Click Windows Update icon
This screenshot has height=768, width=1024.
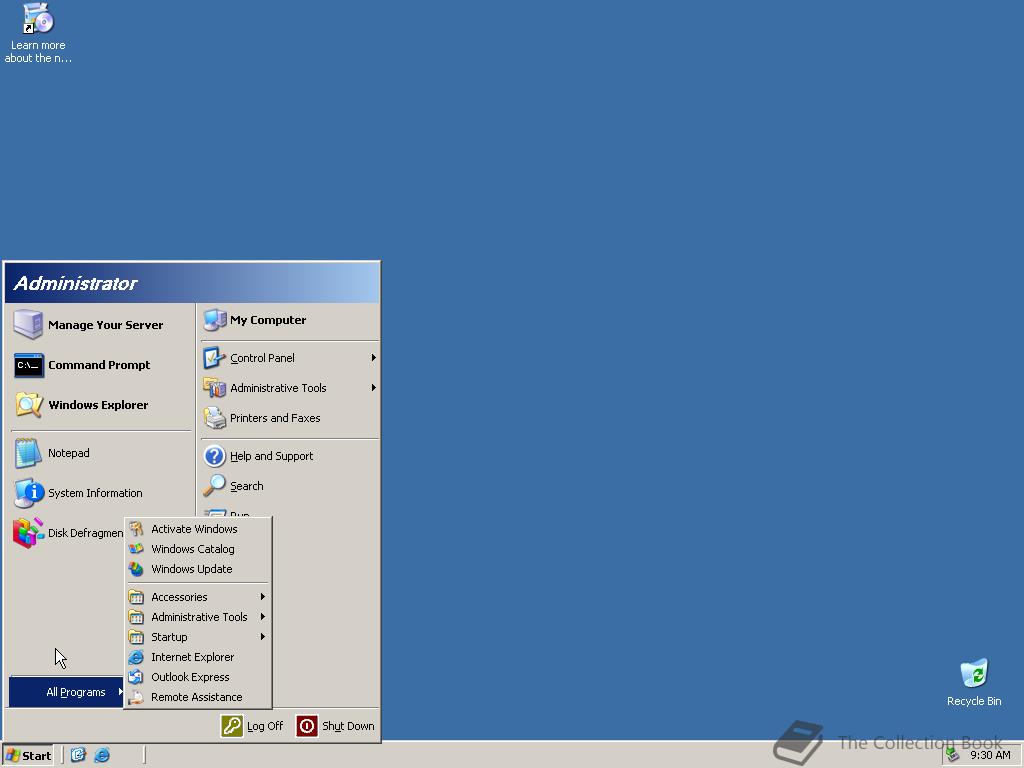(136, 569)
